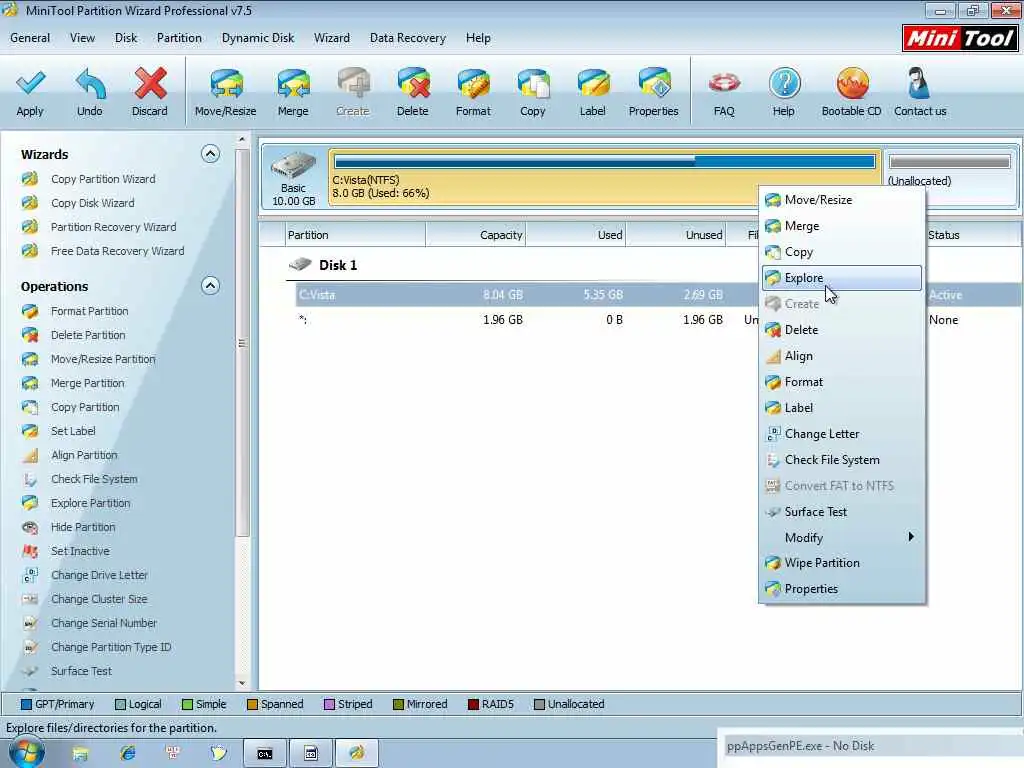
Task: Choose Move/Resize Partition operation
Action: pos(103,359)
